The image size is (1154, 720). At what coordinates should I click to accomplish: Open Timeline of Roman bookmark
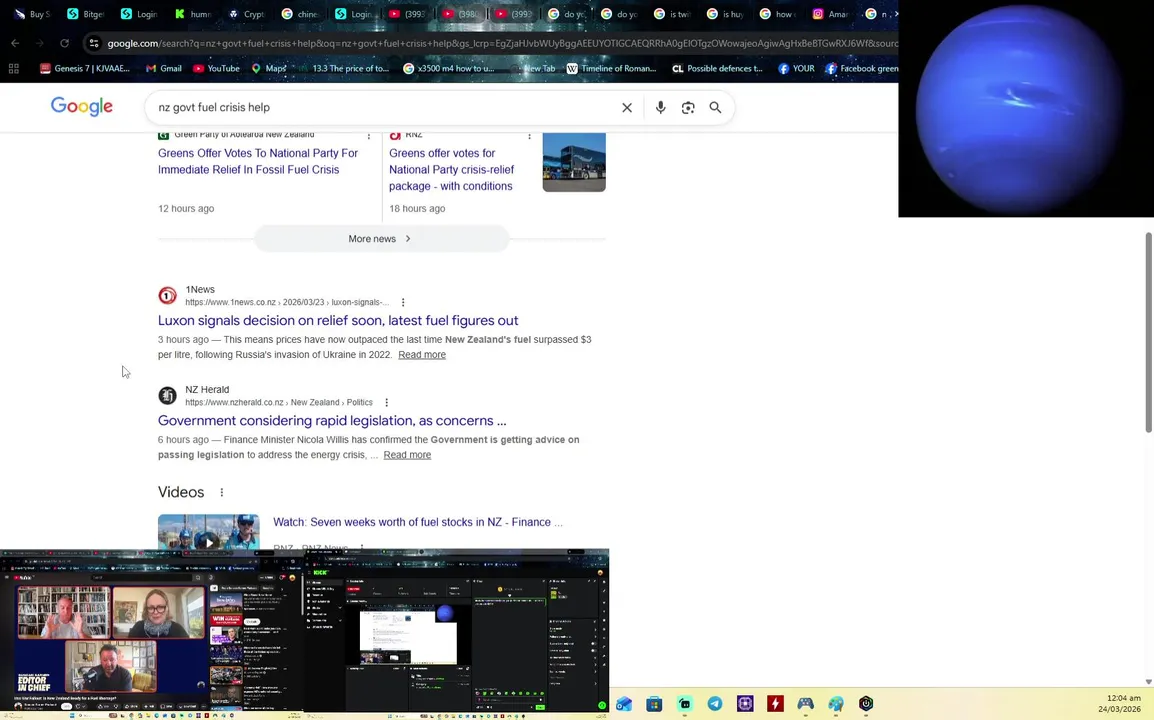tap(612, 68)
